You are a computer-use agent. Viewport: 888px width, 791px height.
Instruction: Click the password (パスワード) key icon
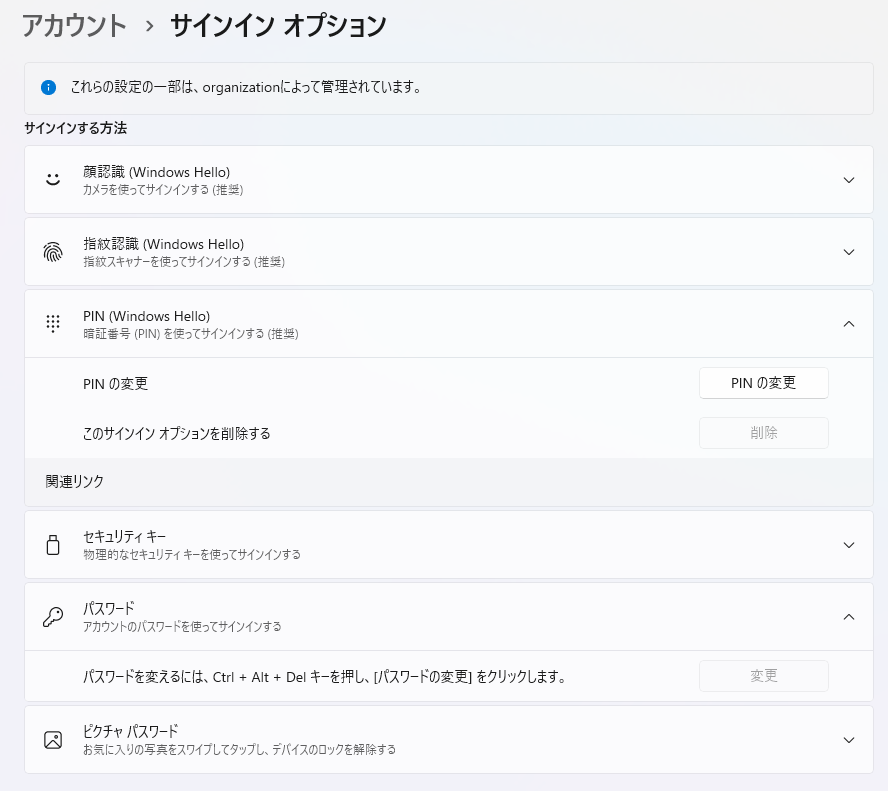(x=53, y=617)
